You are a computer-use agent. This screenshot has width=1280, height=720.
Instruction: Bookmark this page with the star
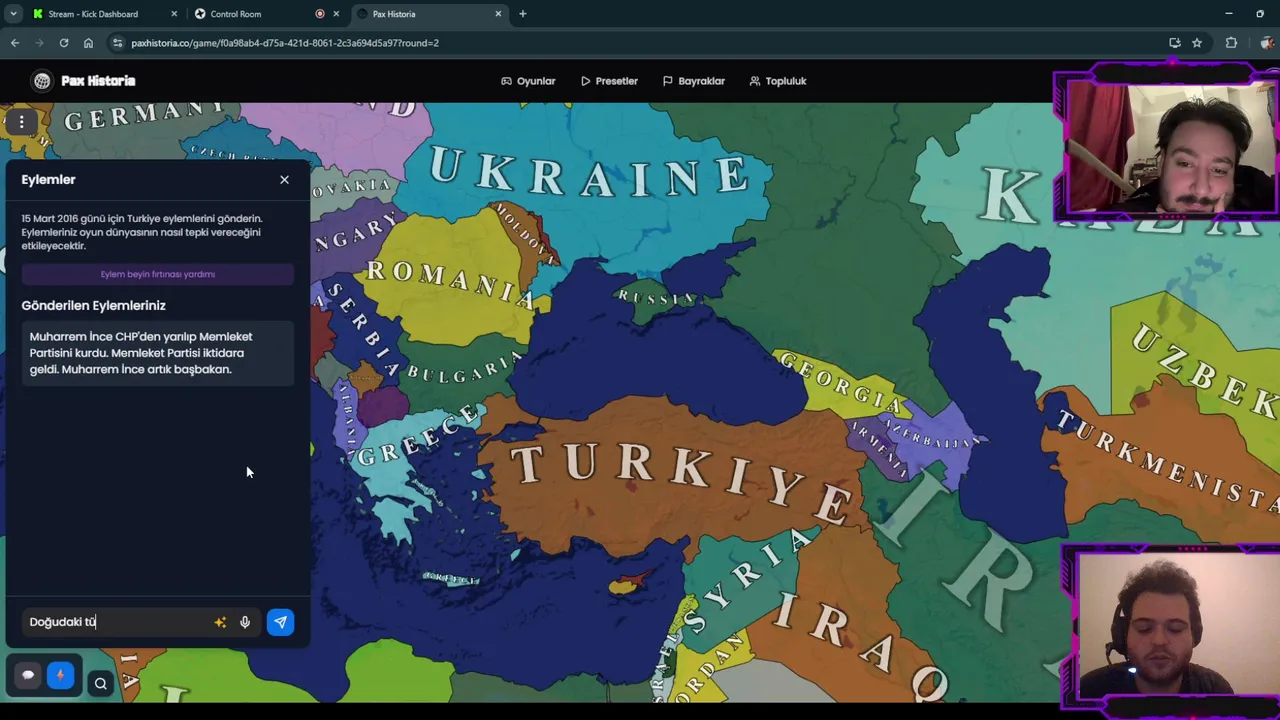tap(1197, 43)
